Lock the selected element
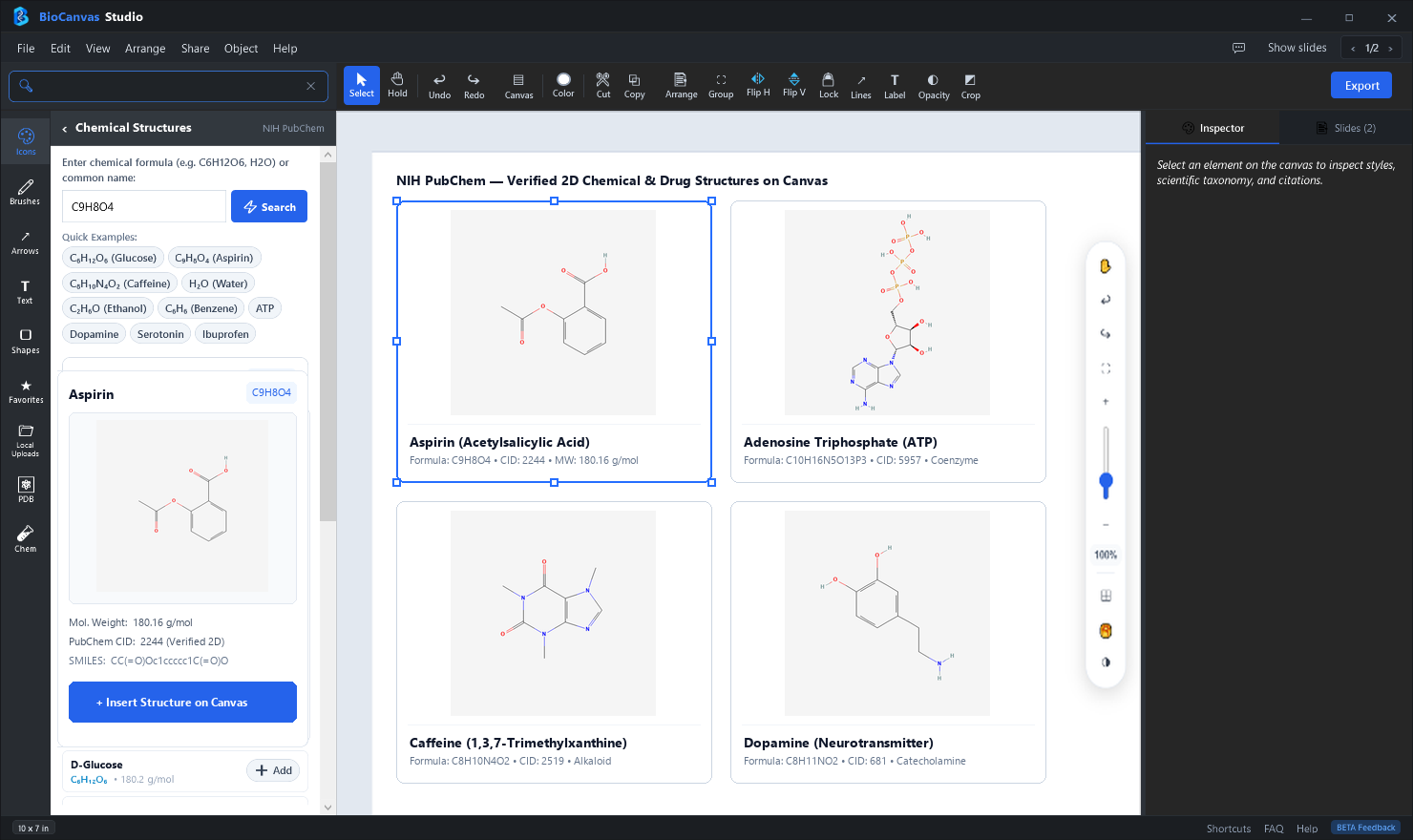Screen dimensions: 1413x840 point(829,85)
